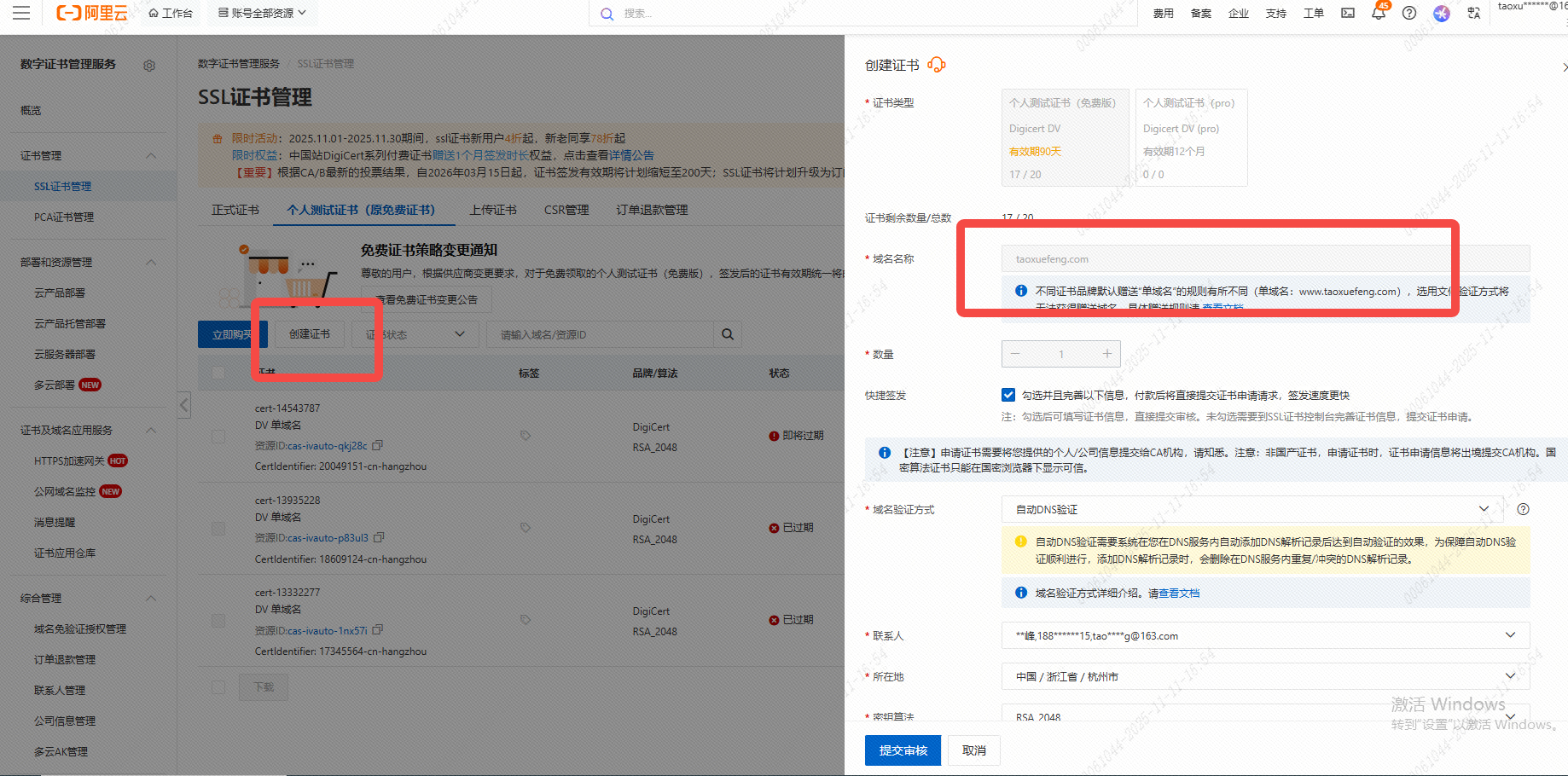This screenshot has width=1568, height=776.
Task: Increase quantity with the plus stepper
Action: 1106,354
